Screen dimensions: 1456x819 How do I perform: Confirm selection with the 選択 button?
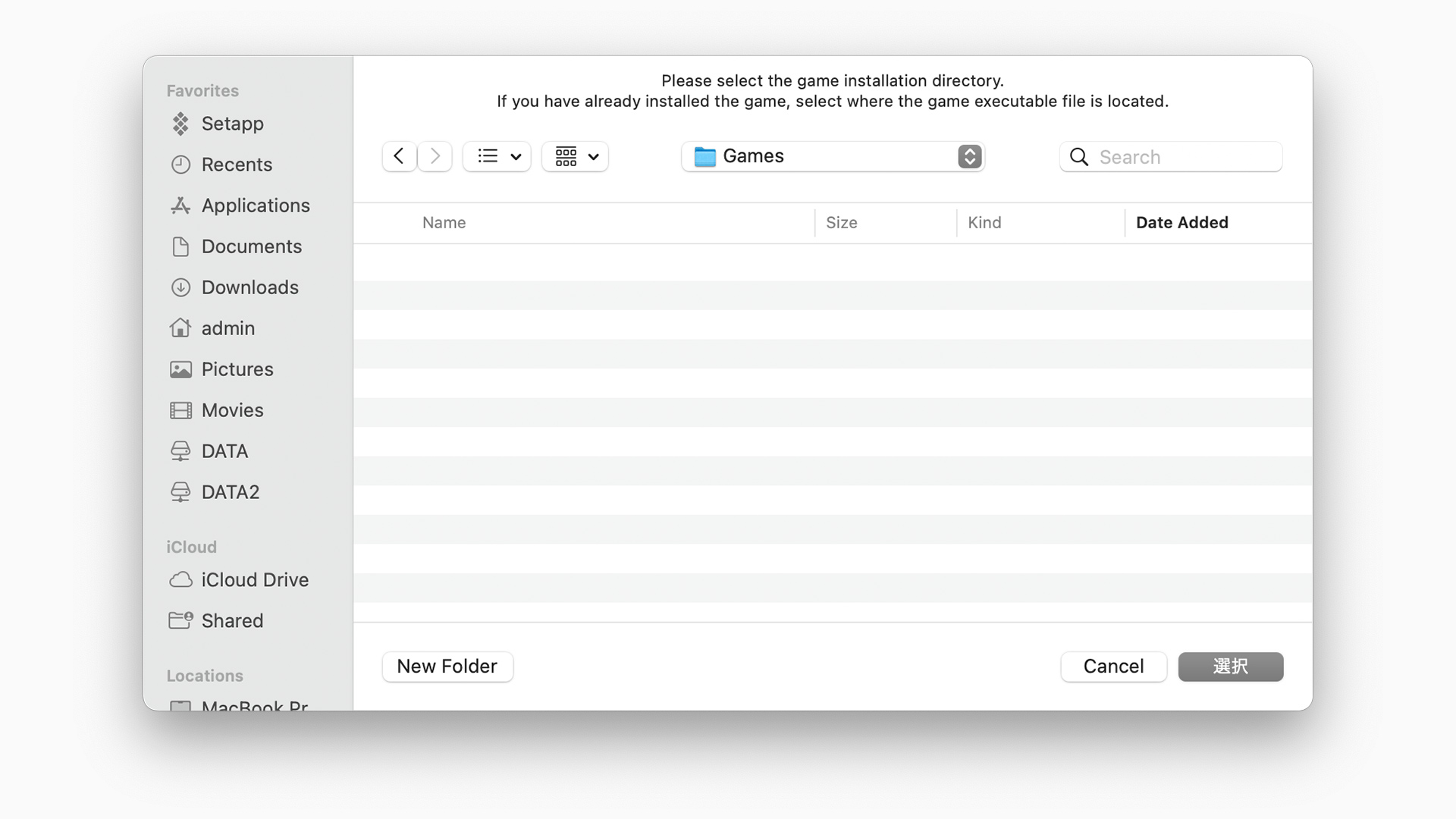[1230, 667]
